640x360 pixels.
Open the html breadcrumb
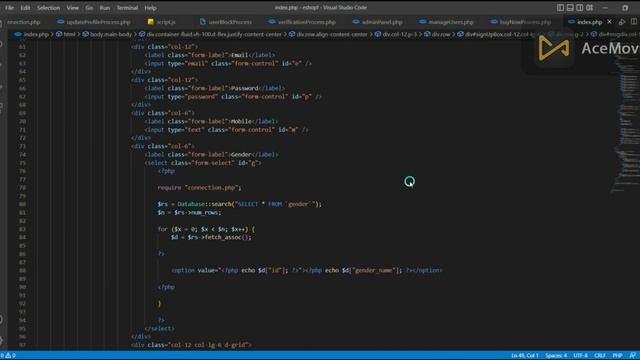[66, 34]
